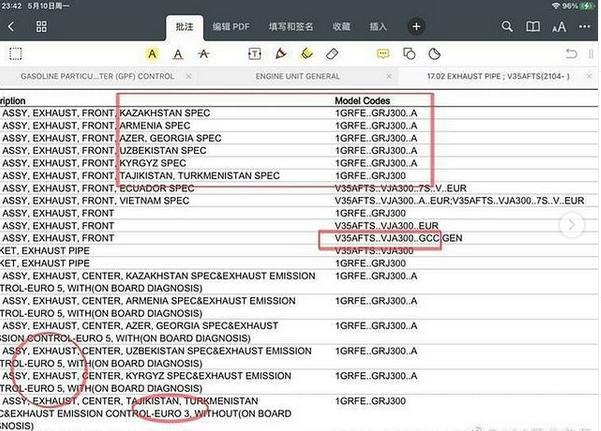This screenshot has width=601, height=431.
Task: Select the eraser tool
Action: [334, 53]
